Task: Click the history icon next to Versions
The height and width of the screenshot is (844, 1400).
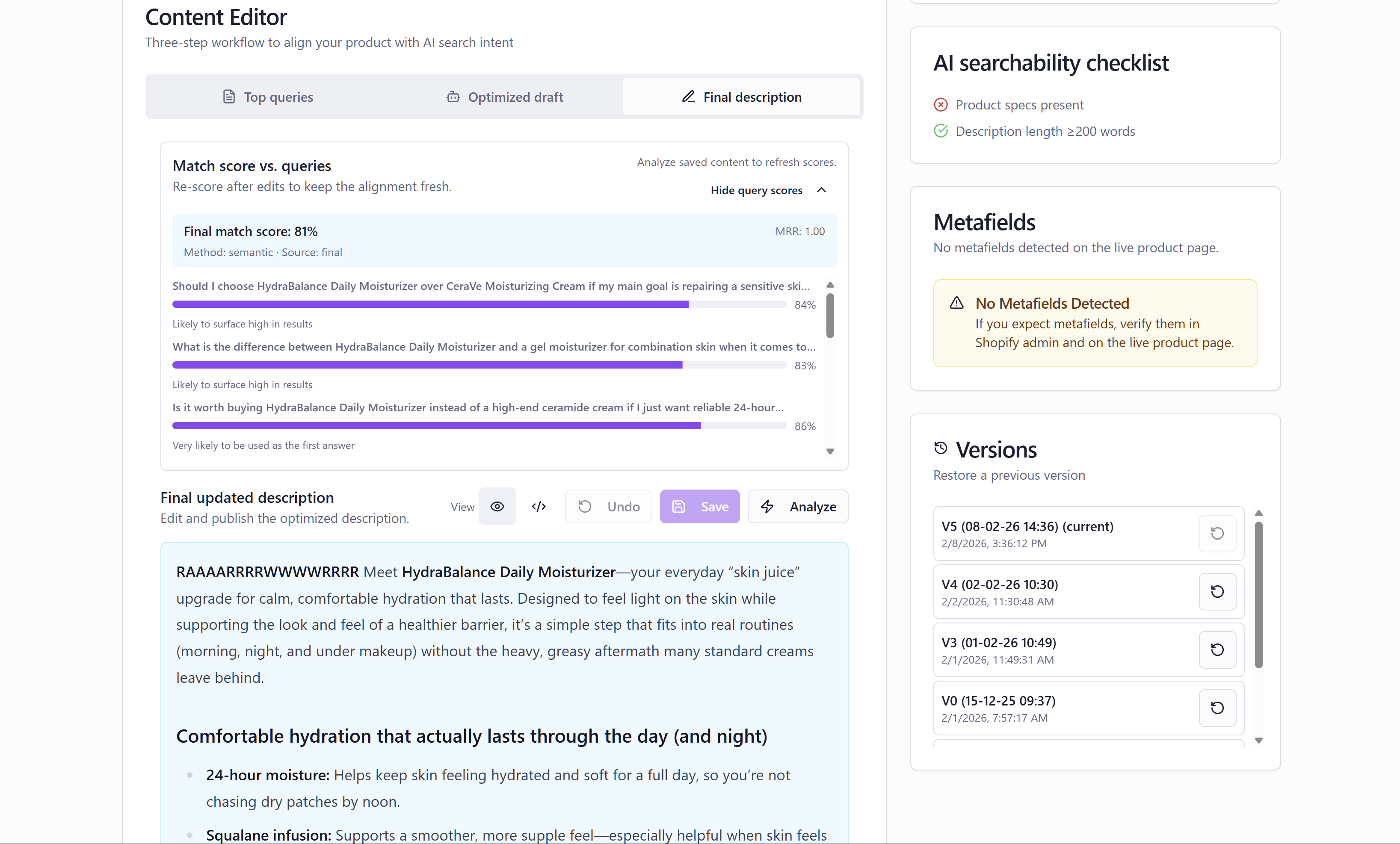Action: (941, 448)
